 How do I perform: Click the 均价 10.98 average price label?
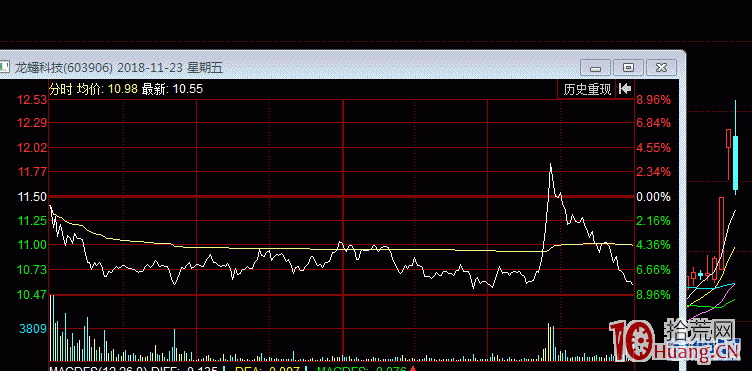point(108,89)
